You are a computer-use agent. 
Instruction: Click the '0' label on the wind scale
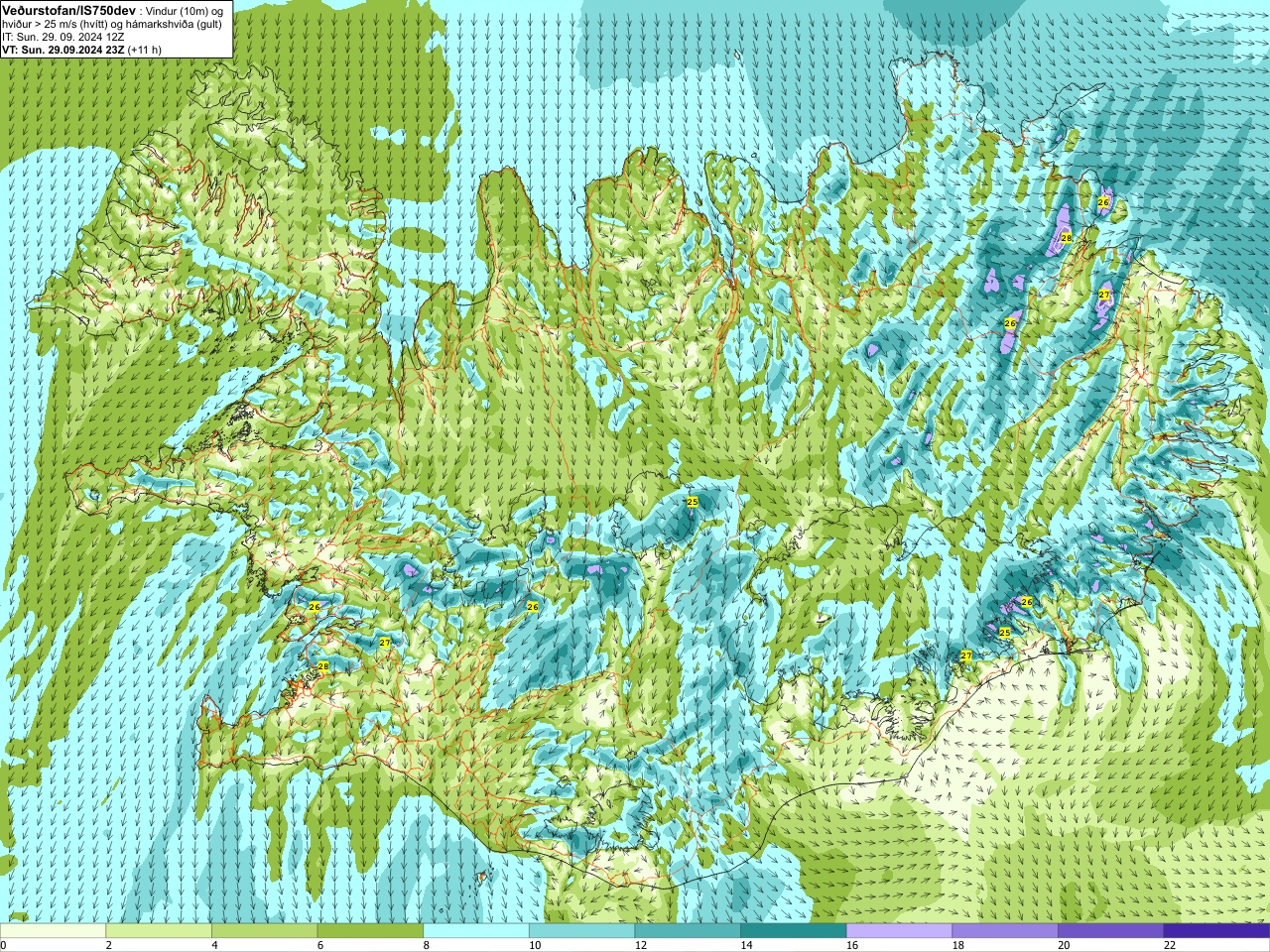pyautogui.click(x=3, y=945)
